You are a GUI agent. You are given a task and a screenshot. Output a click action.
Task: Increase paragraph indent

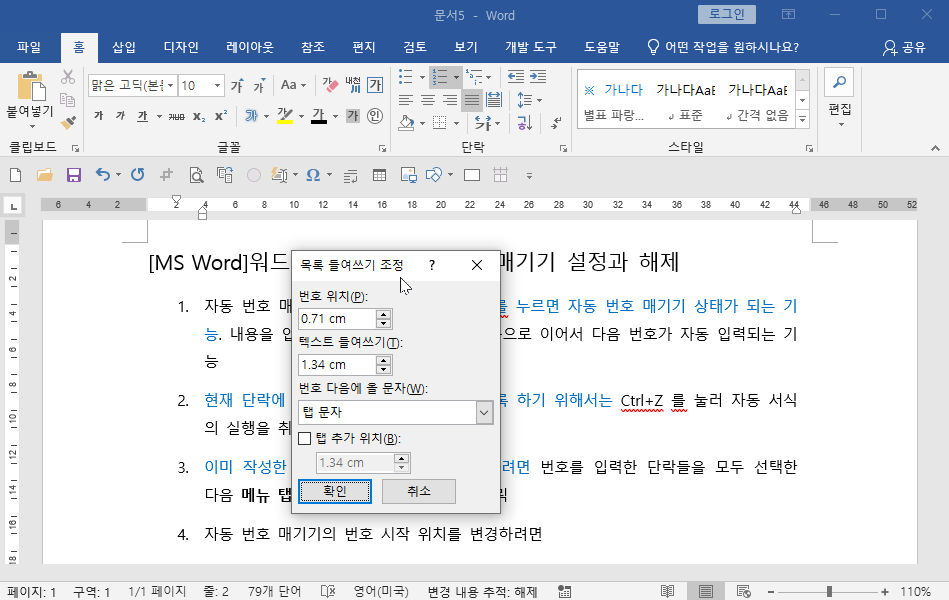tap(537, 76)
